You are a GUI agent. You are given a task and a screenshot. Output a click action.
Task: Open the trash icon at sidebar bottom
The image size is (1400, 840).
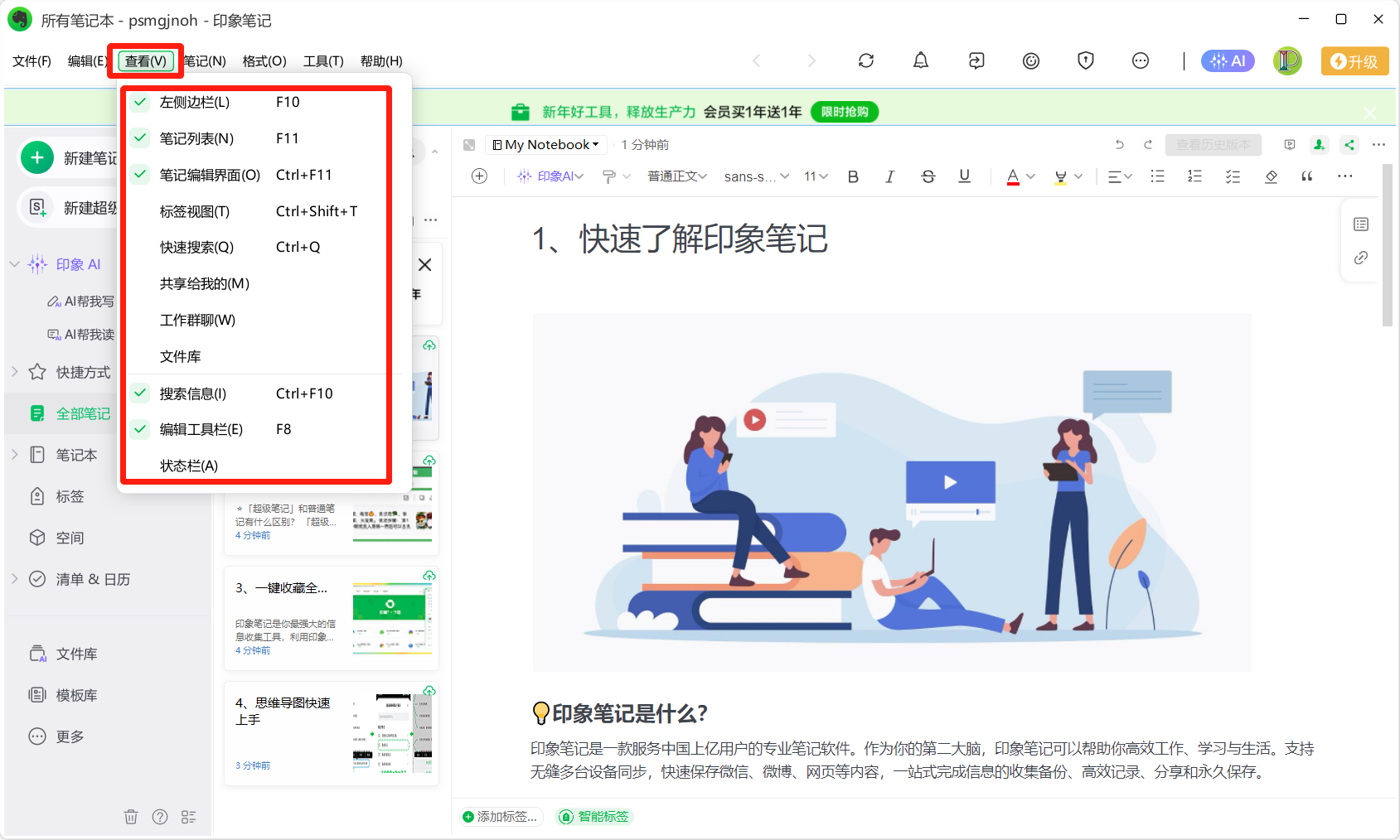pos(131,817)
